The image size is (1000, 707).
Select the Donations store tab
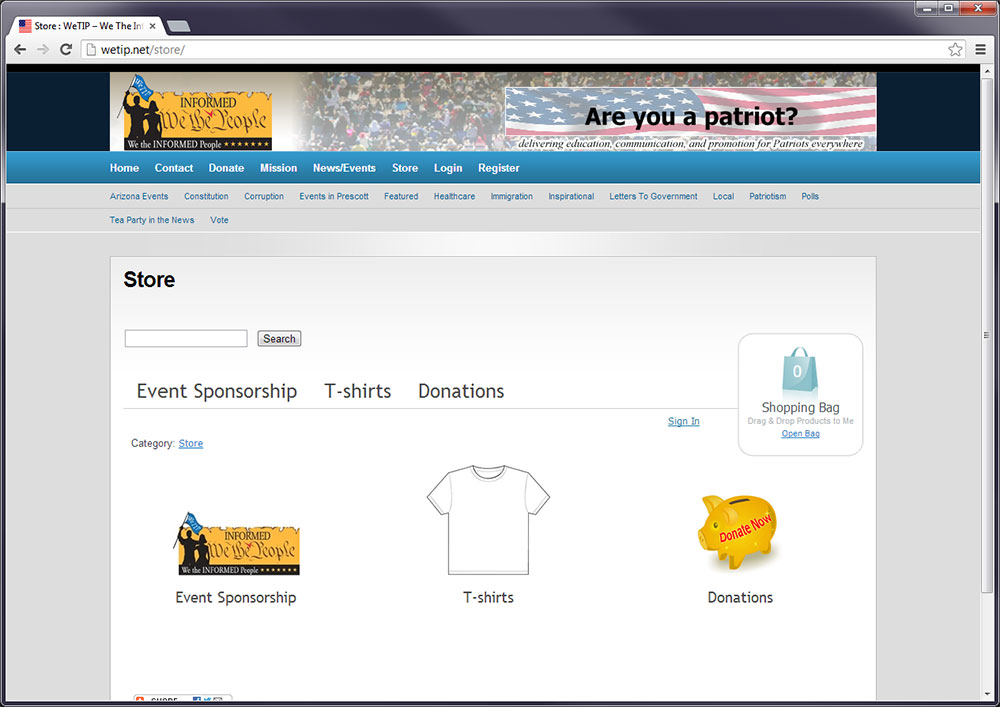461,391
